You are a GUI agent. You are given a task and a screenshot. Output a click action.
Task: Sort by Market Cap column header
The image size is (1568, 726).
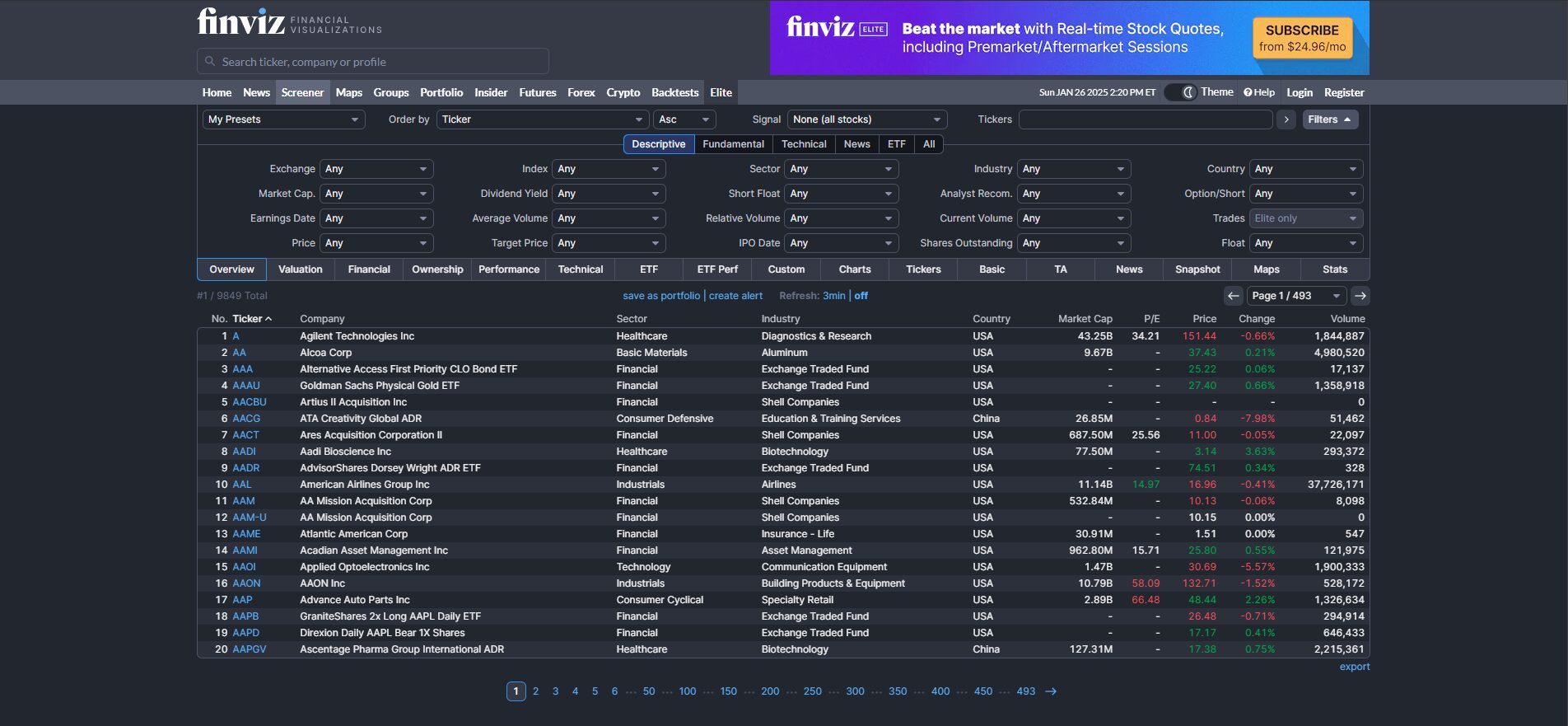[1085, 319]
